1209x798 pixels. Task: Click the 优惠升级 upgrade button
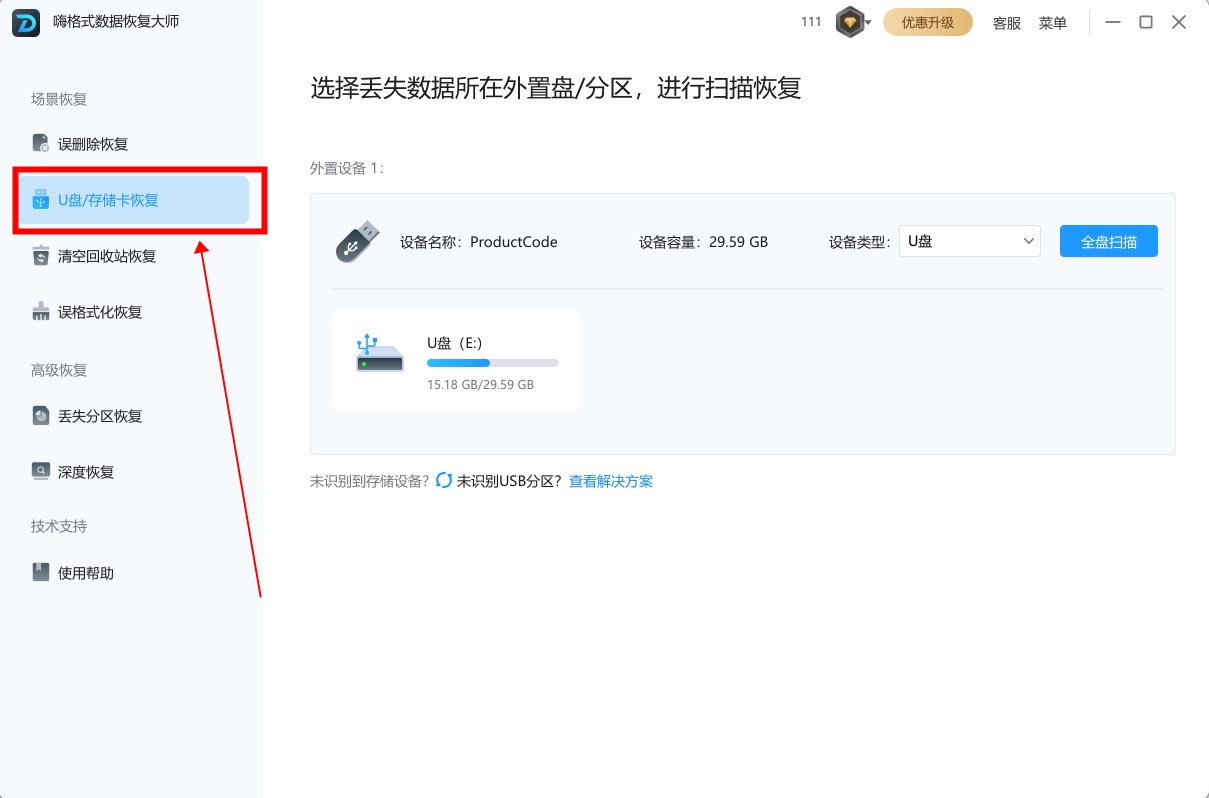click(x=928, y=22)
